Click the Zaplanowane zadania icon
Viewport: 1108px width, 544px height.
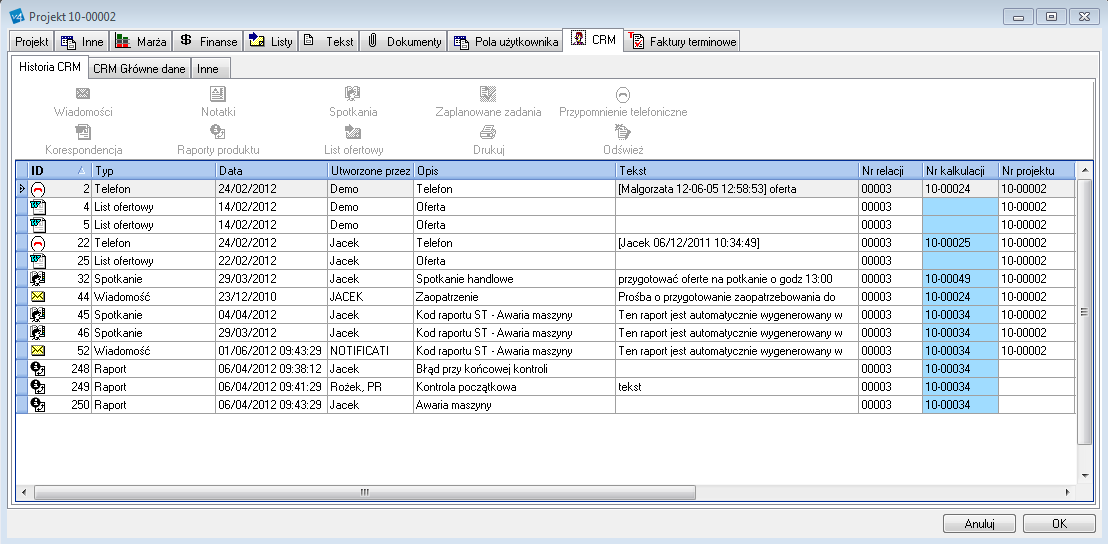pyautogui.click(x=488, y=94)
